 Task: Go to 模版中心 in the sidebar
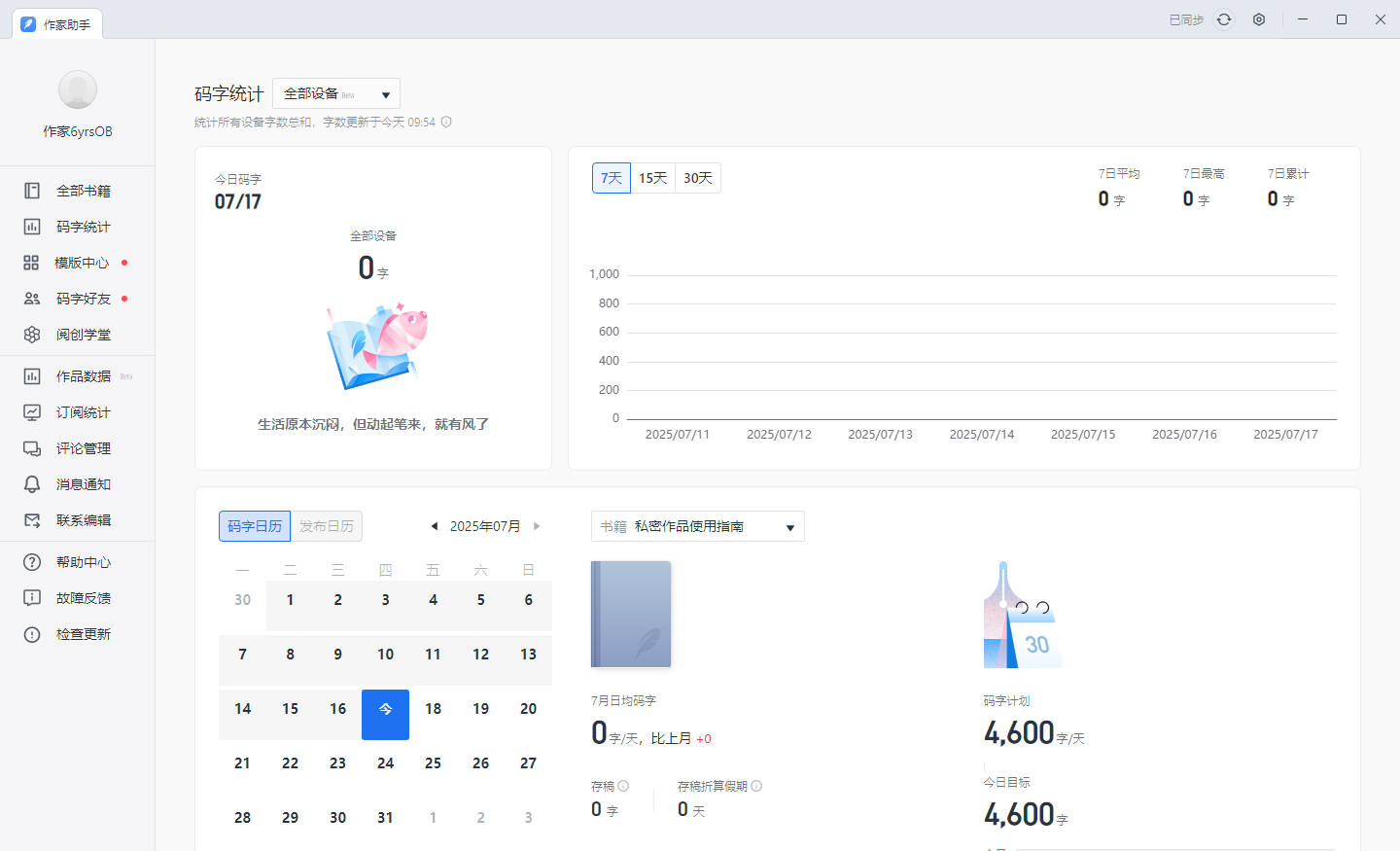click(82, 263)
